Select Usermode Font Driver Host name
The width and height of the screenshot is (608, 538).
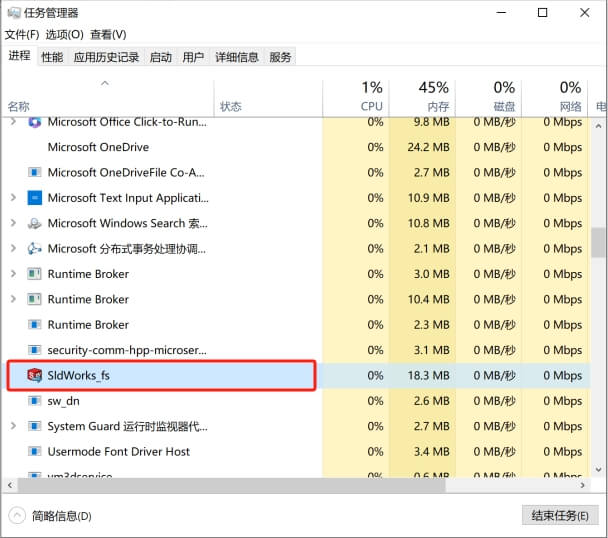click(119, 452)
